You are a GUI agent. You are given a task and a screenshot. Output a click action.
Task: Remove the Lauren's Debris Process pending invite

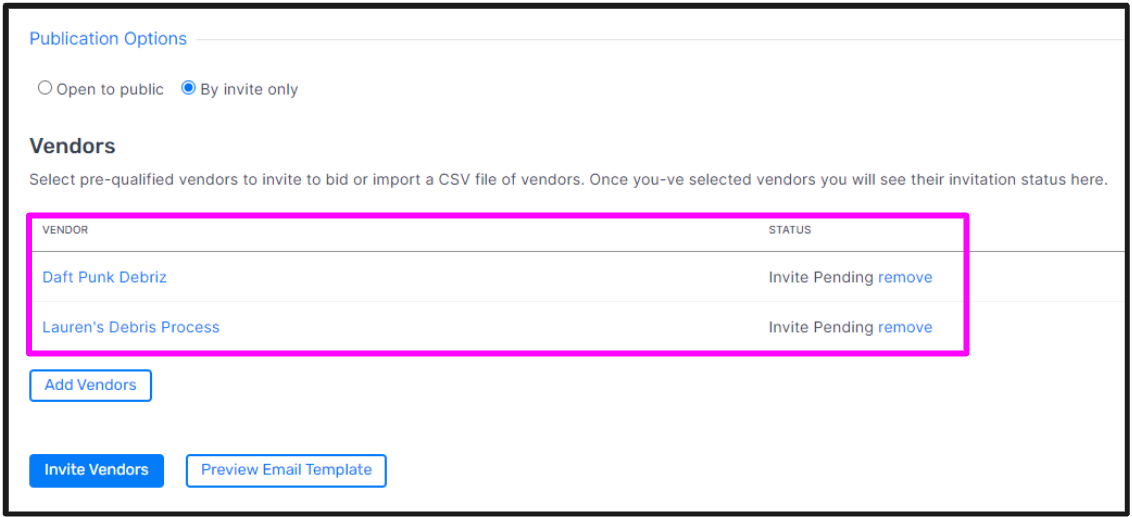coord(905,327)
